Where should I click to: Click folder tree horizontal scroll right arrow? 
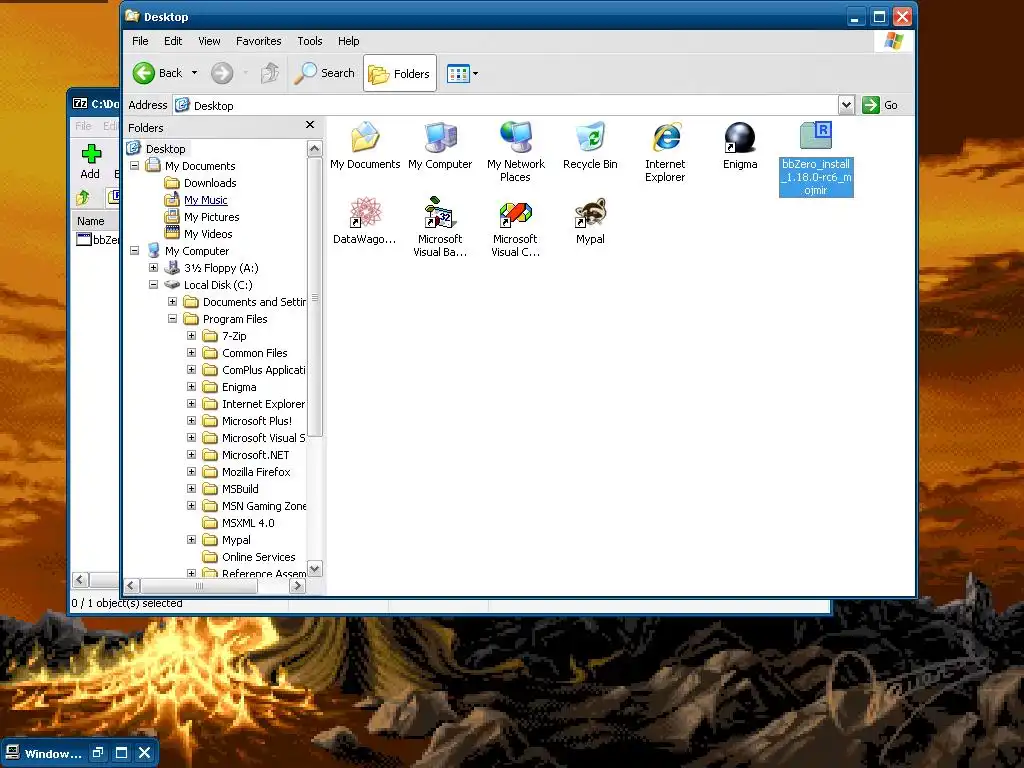[297, 586]
